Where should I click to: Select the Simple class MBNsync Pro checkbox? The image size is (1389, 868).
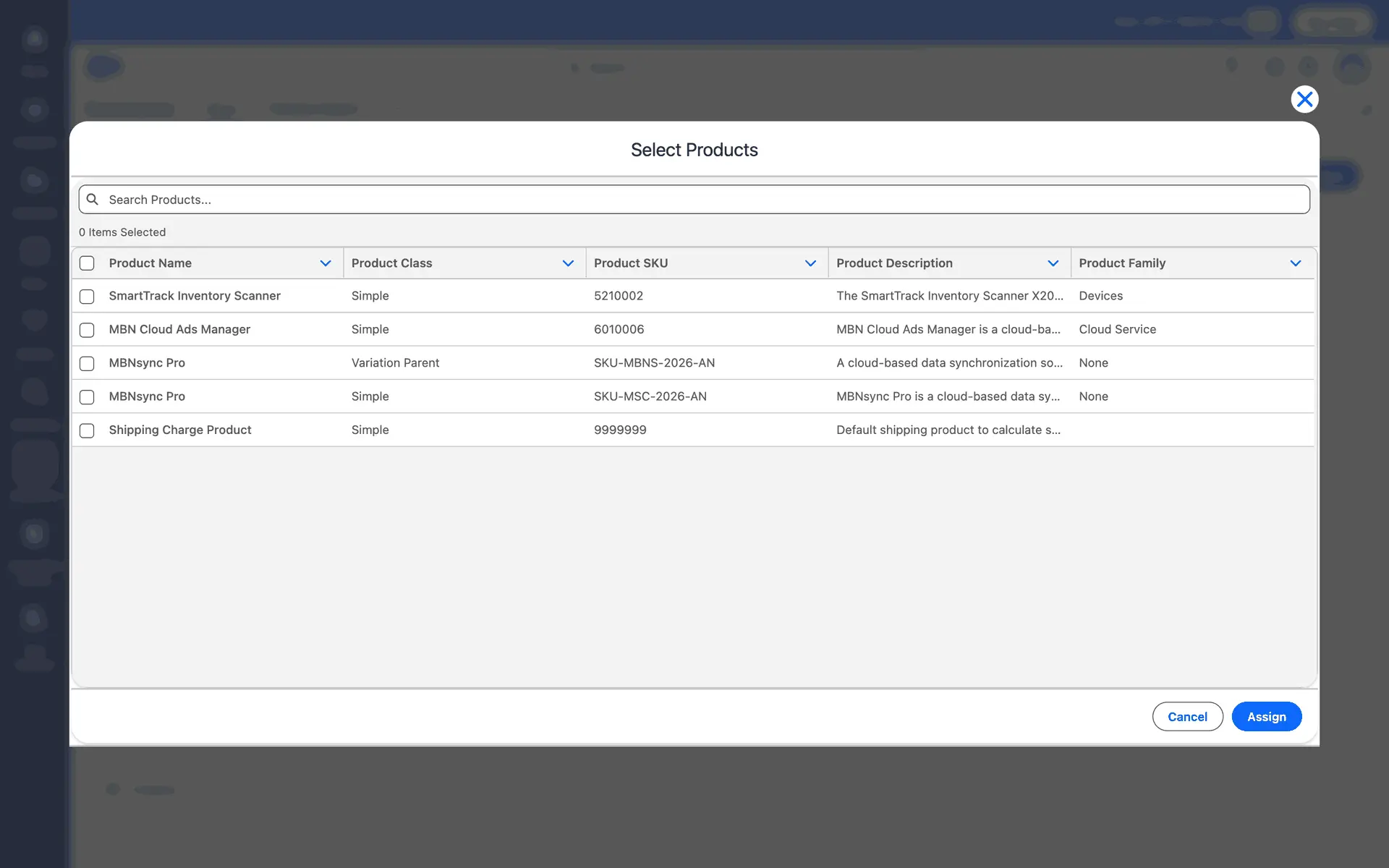point(87,397)
